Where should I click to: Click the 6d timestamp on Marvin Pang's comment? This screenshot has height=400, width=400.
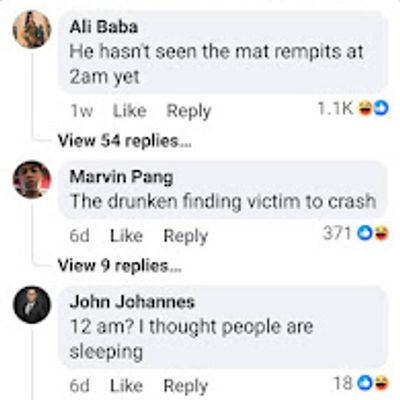click(80, 236)
